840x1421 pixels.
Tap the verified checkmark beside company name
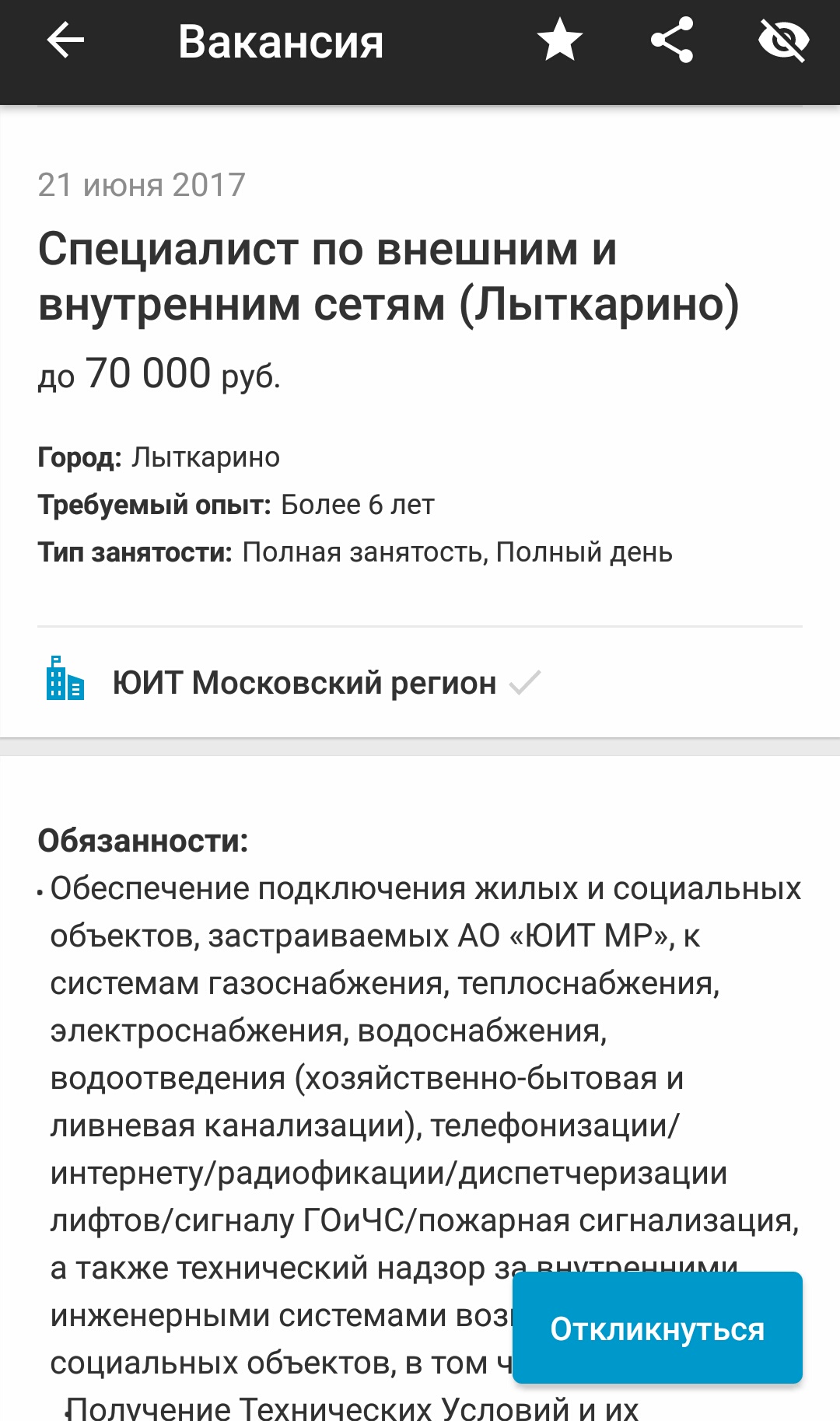click(x=525, y=683)
